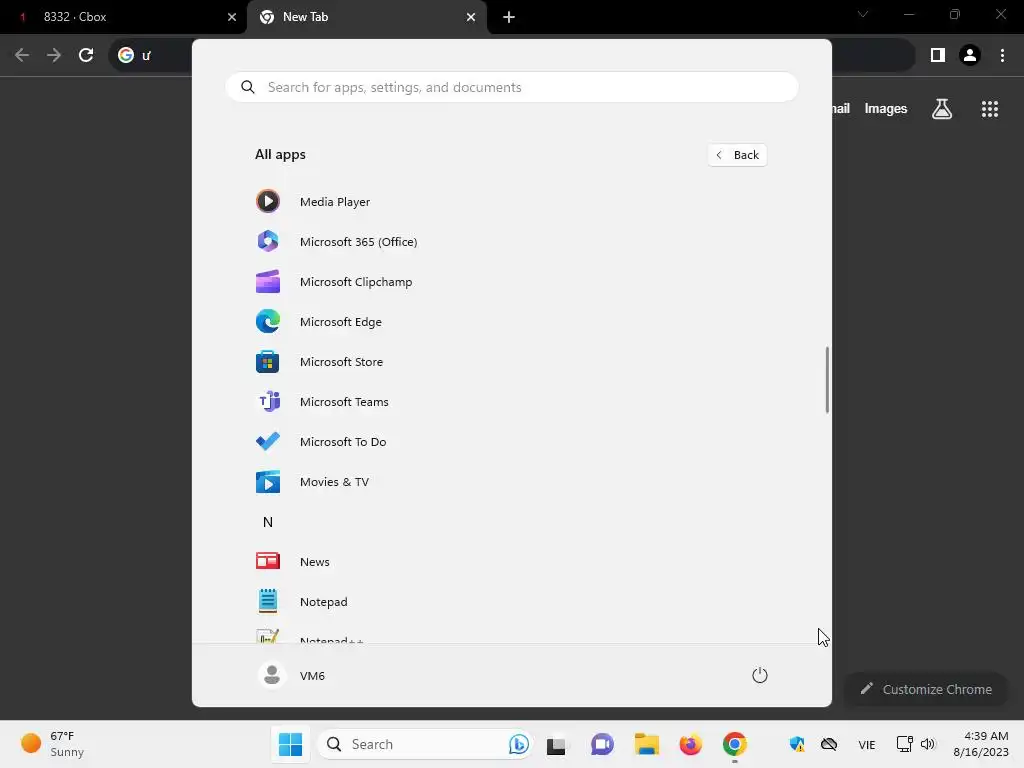The image size is (1024, 768).
Task: Click the Microsoft To Do text label
Action: [x=343, y=441]
